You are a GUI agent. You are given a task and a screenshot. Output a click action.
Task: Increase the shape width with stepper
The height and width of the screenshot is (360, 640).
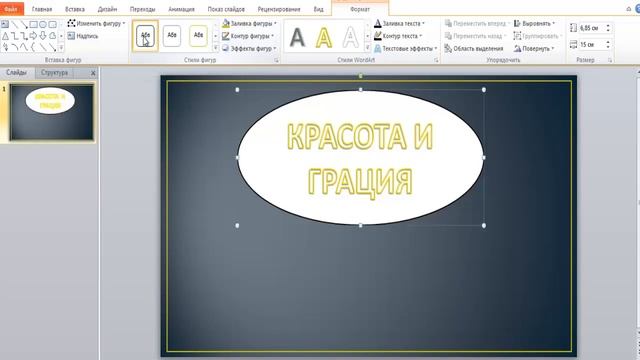point(608,42)
